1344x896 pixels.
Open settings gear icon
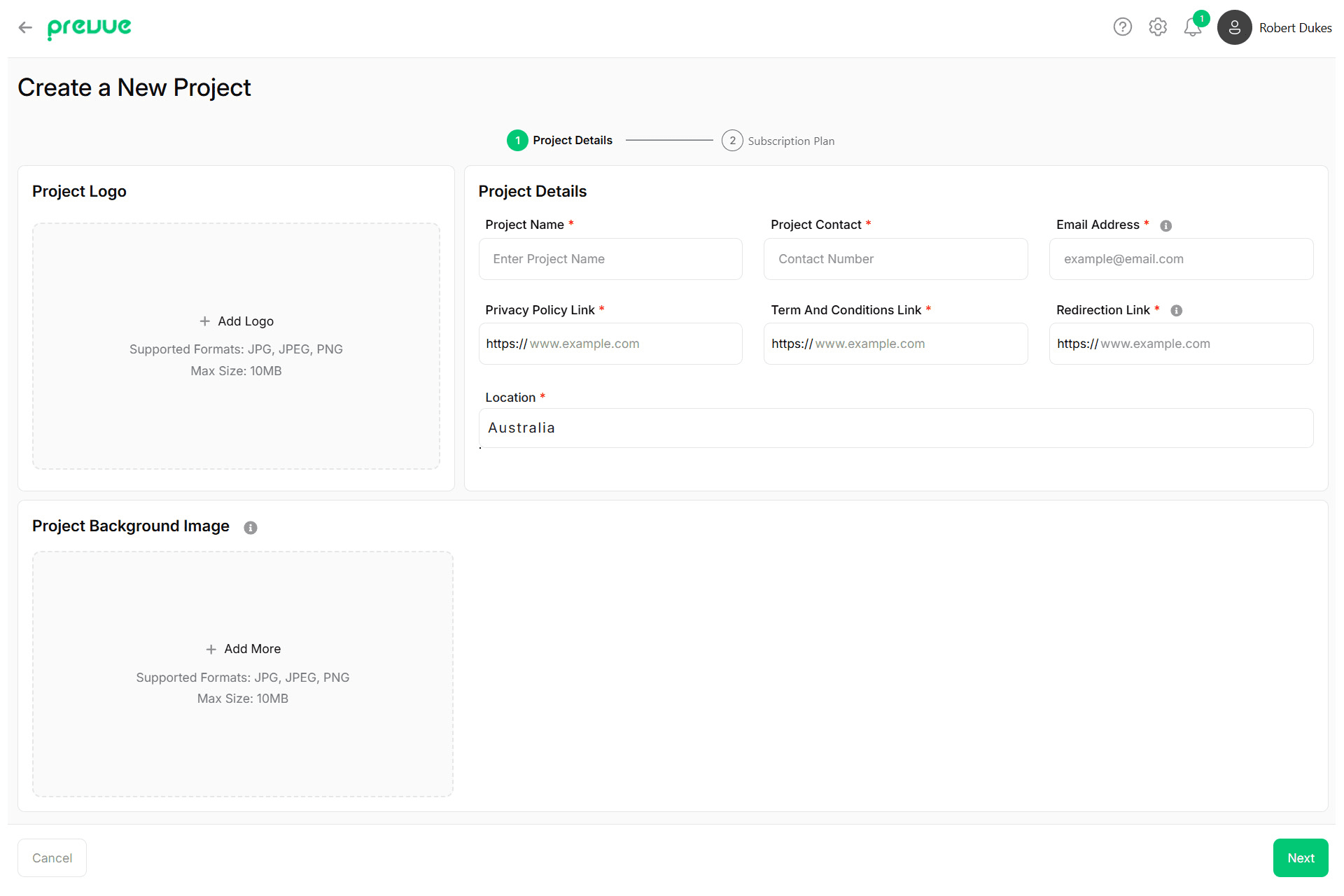point(1158,27)
